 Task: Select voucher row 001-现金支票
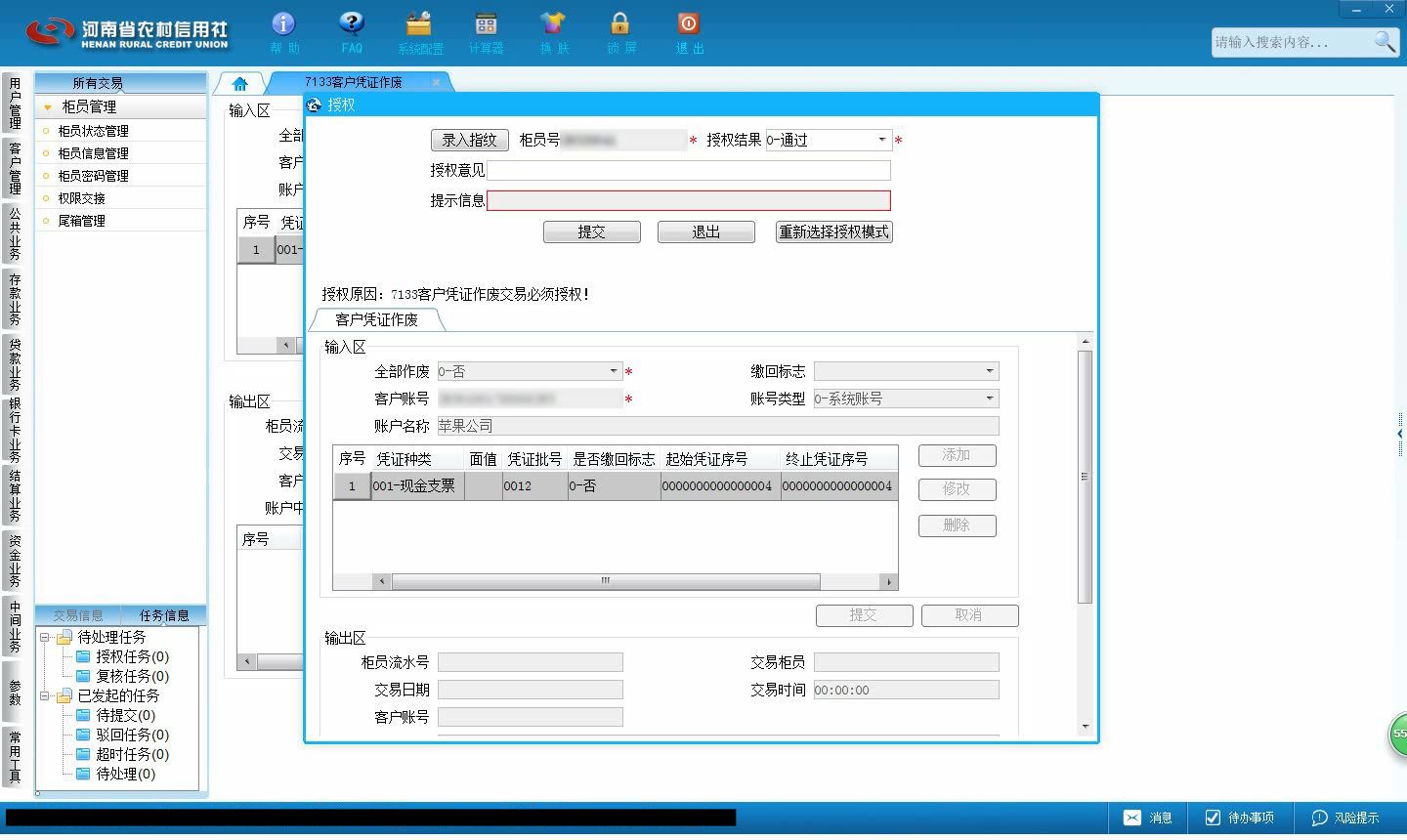[615, 485]
